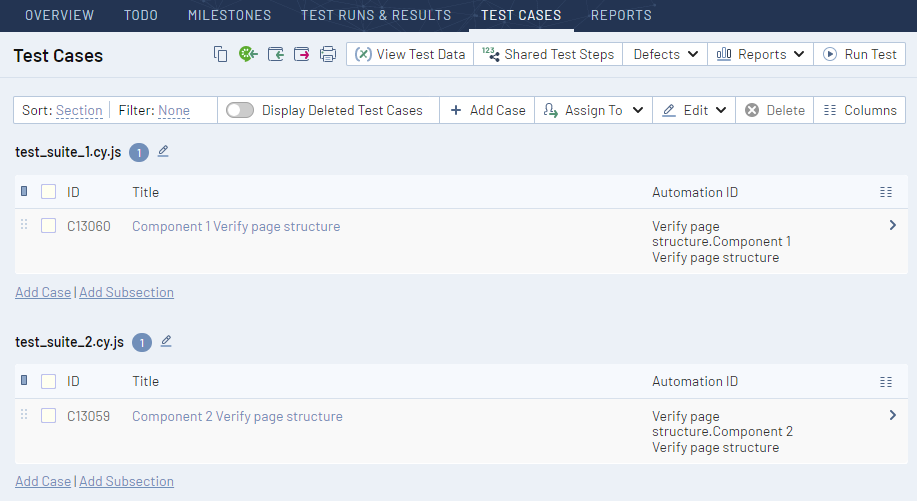Click the green import icon with arrow
The height and width of the screenshot is (501, 917).
[248, 54]
